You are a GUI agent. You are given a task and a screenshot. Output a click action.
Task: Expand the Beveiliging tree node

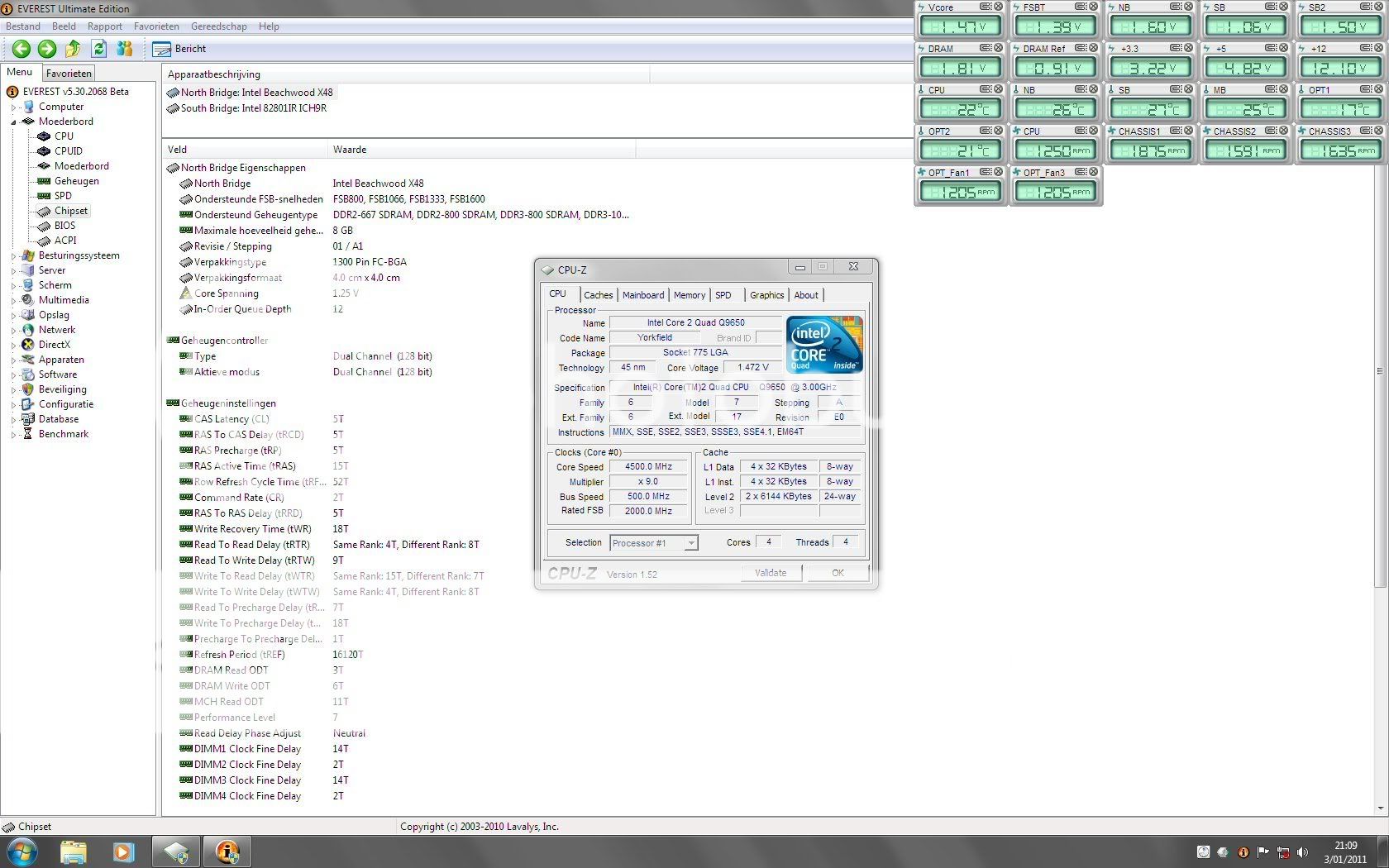(x=14, y=389)
